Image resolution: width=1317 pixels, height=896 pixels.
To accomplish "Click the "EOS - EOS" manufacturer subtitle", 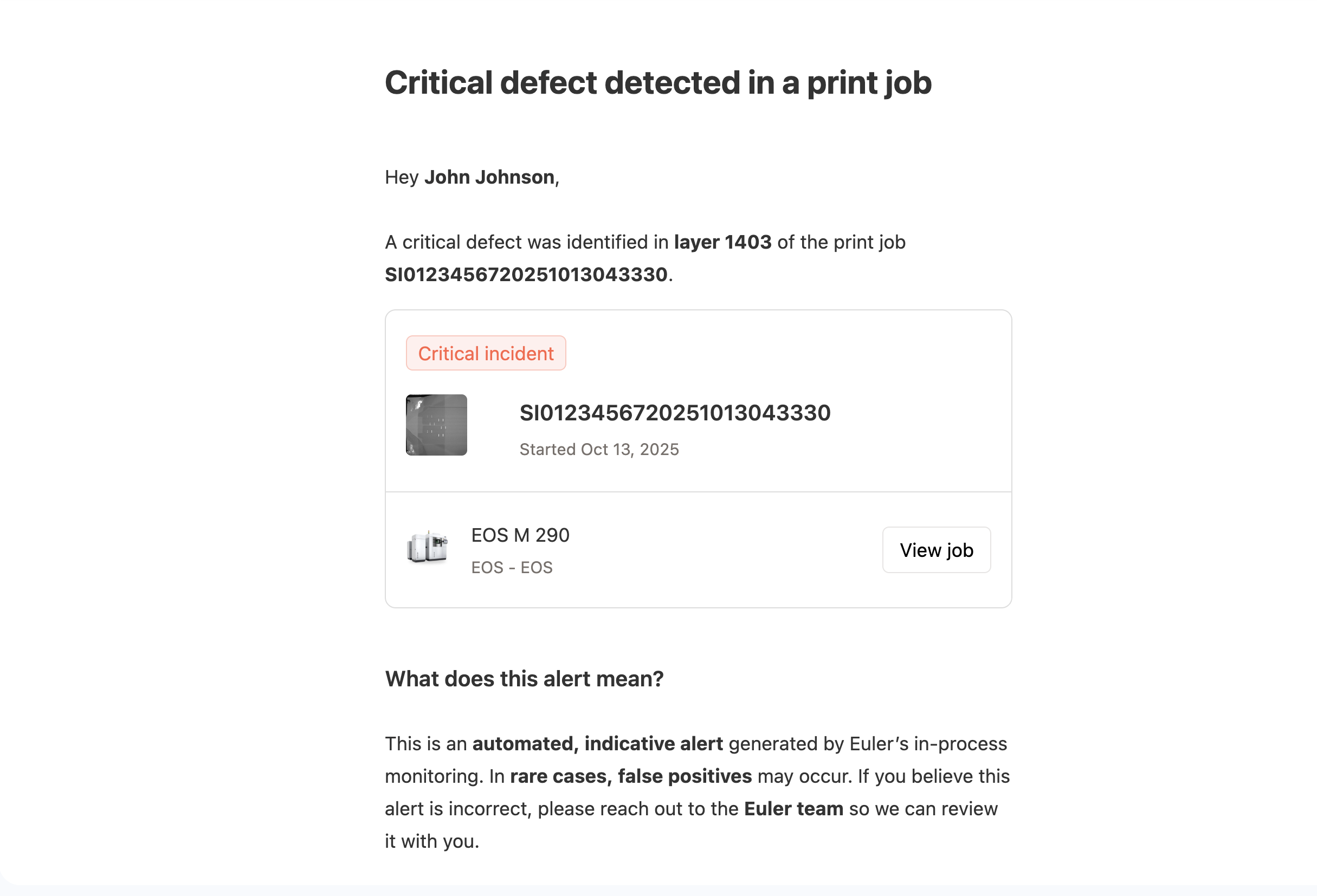I will point(512,568).
